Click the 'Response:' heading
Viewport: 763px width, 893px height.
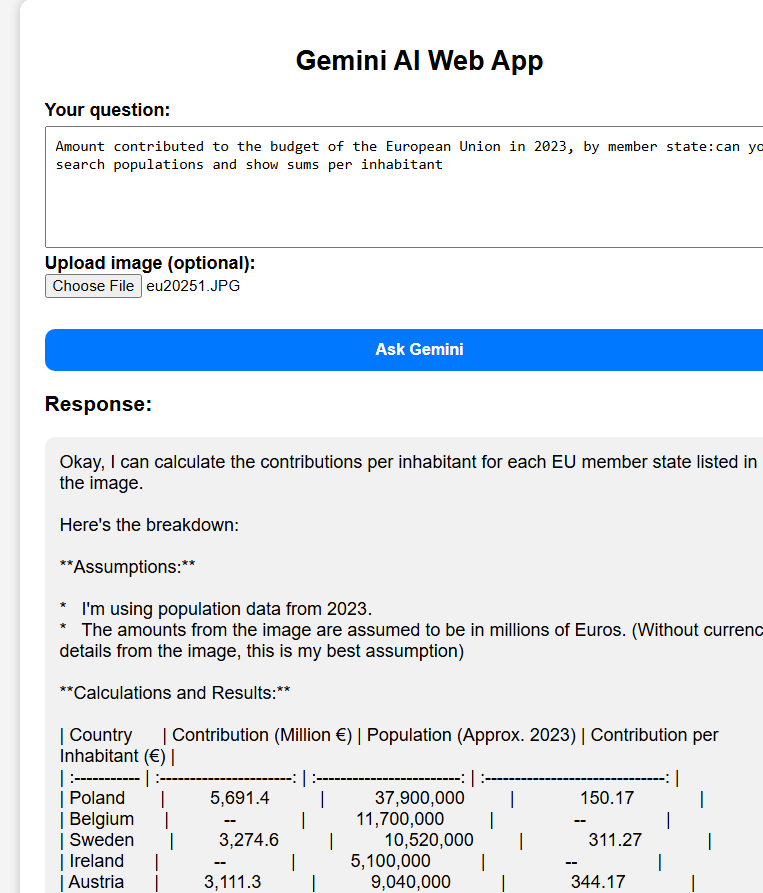pyautogui.click(x=98, y=404)
